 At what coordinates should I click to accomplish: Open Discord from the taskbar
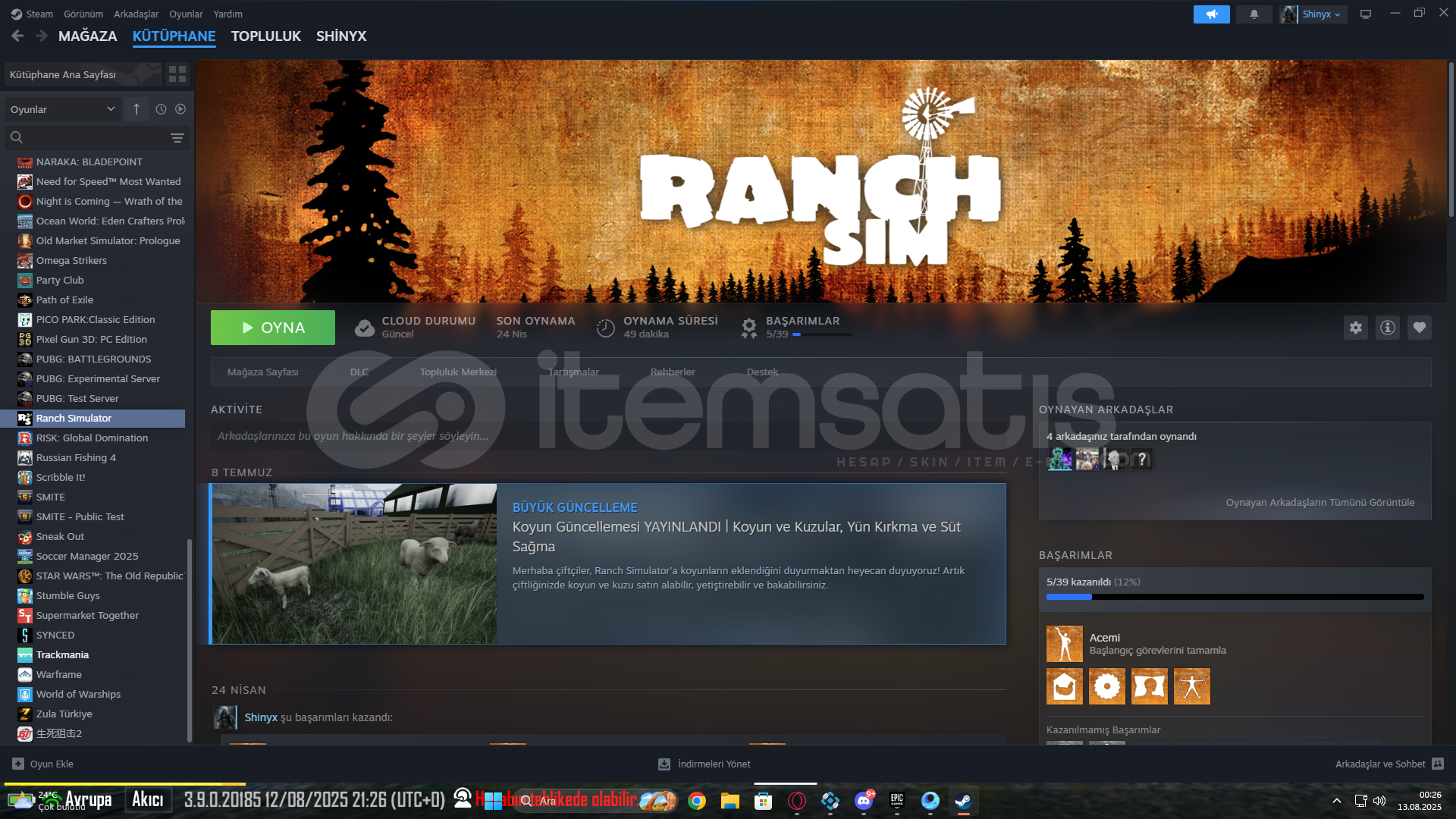[x=864, y=801]
